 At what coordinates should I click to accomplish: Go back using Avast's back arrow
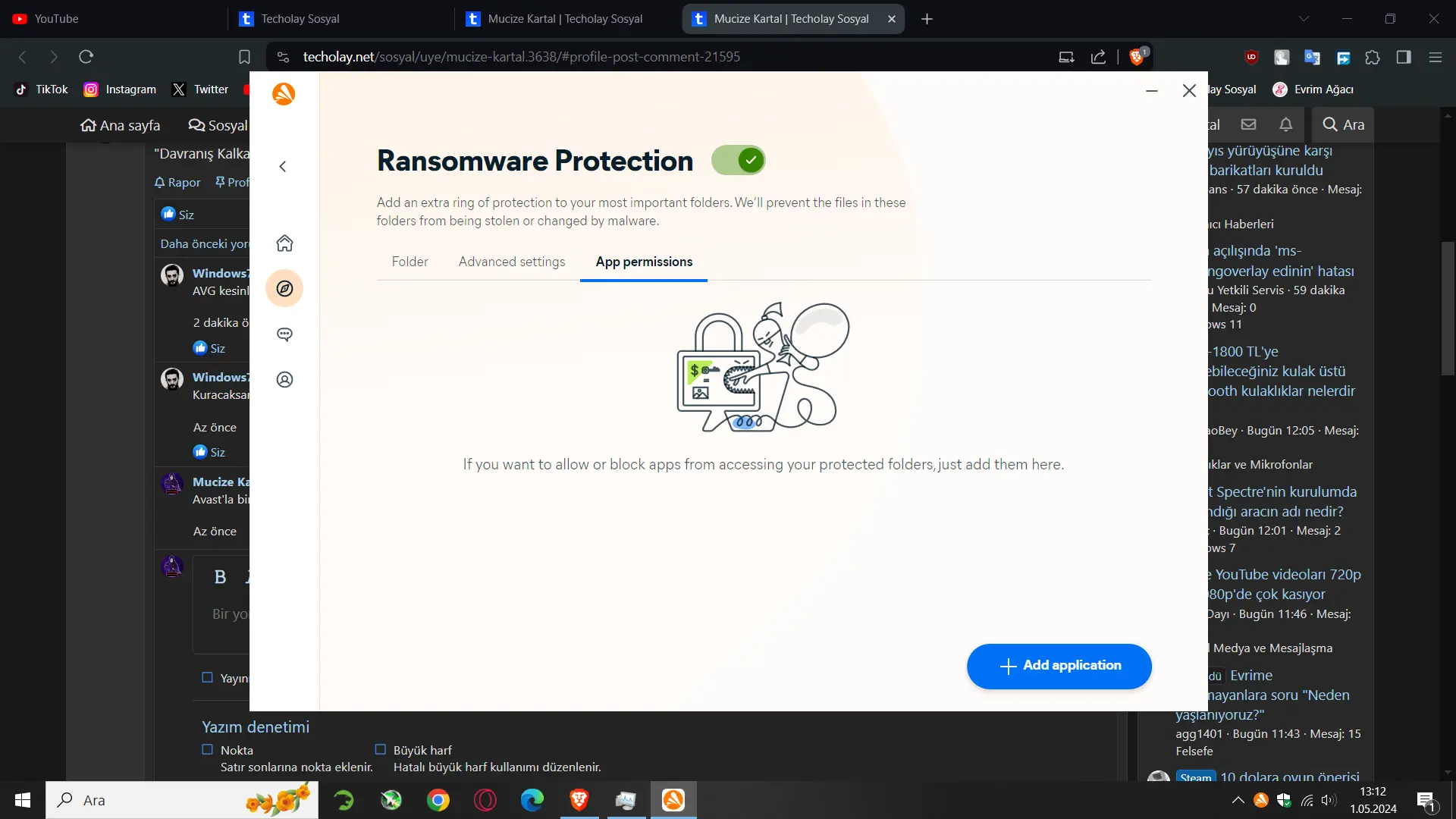283,167
